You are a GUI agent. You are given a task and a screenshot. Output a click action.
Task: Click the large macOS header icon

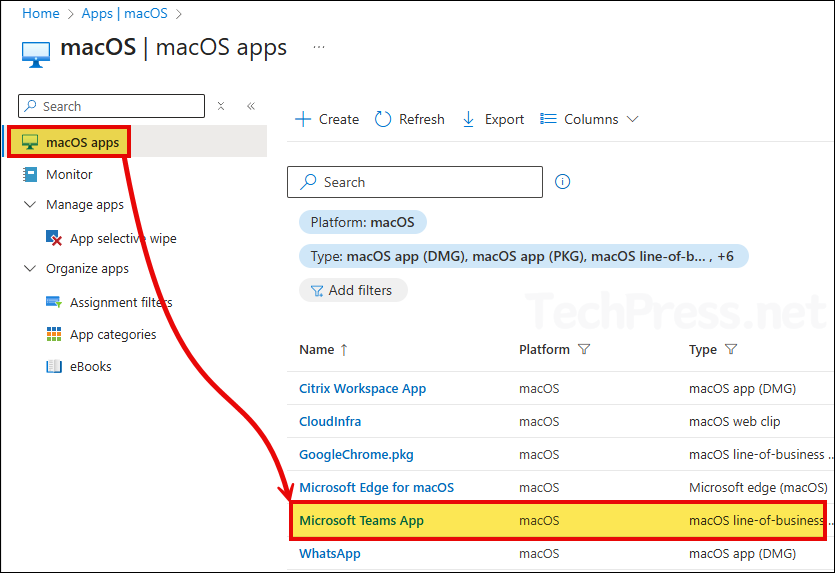36,54
